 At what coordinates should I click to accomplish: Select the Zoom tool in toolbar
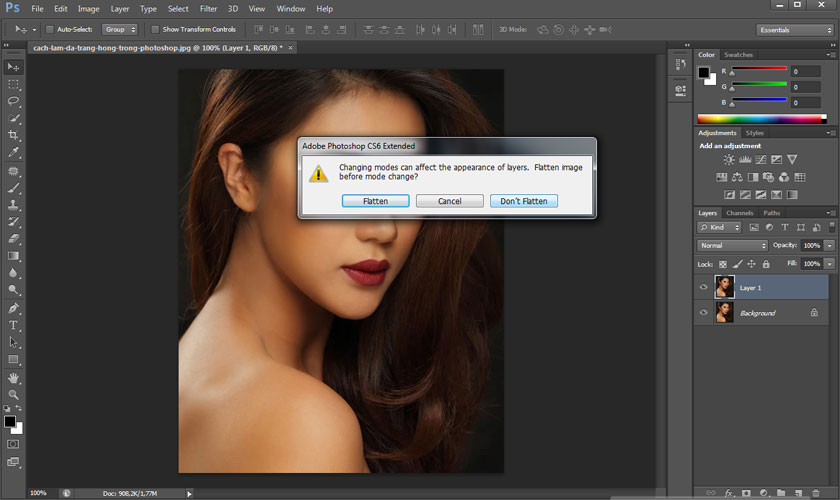[14, 395]
